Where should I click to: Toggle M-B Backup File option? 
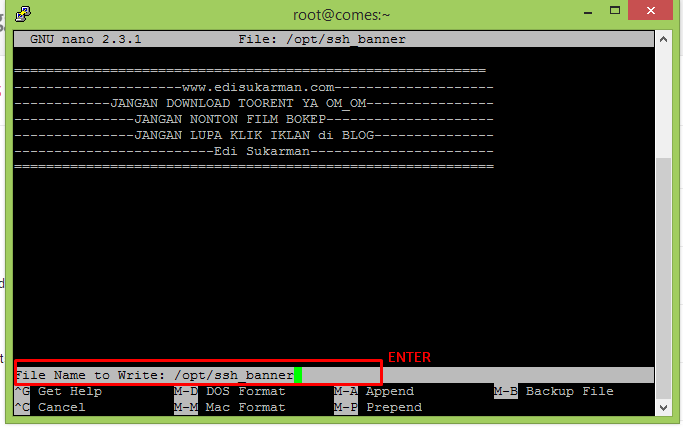(554, 391)
